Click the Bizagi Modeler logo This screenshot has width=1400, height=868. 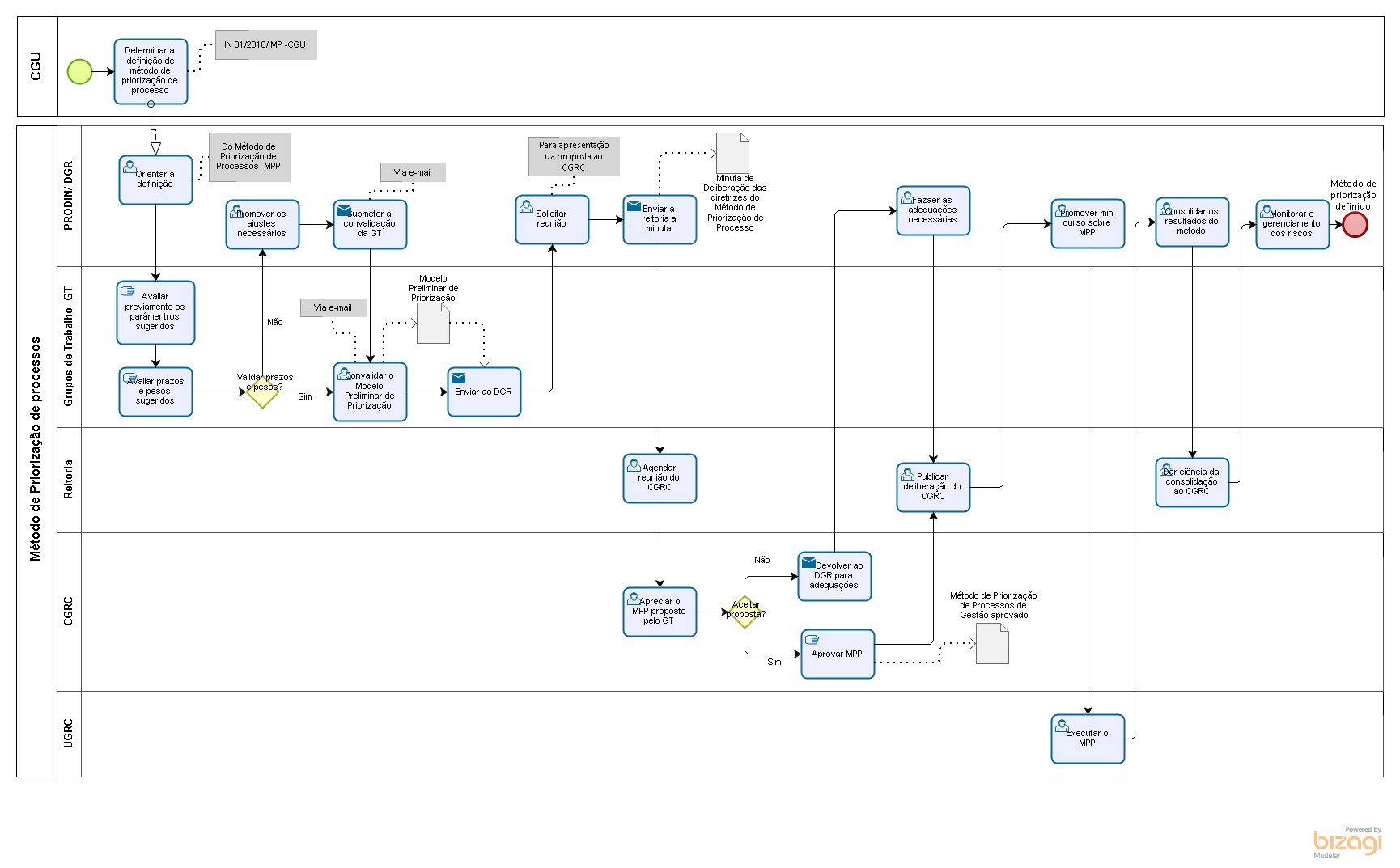(x=1347, y=843)
